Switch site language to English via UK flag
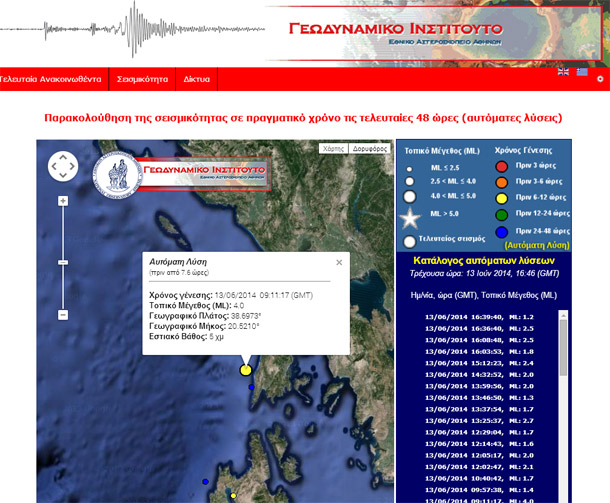 (x=563, y=71)
